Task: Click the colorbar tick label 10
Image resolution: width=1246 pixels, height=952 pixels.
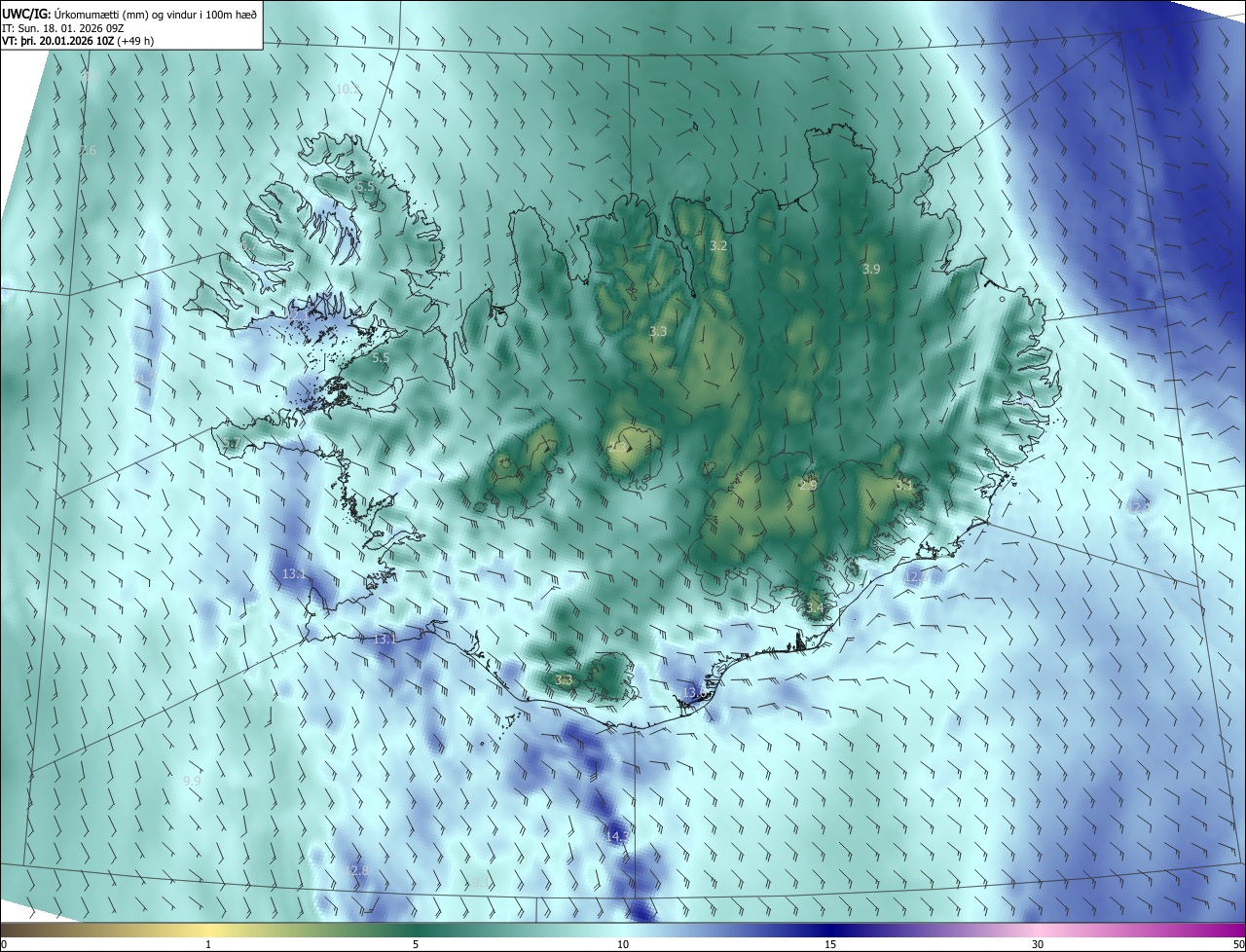Action: coord(623,944)
